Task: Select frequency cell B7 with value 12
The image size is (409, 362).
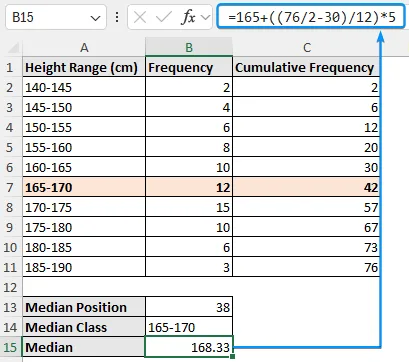Action: (x=189, y=187)
